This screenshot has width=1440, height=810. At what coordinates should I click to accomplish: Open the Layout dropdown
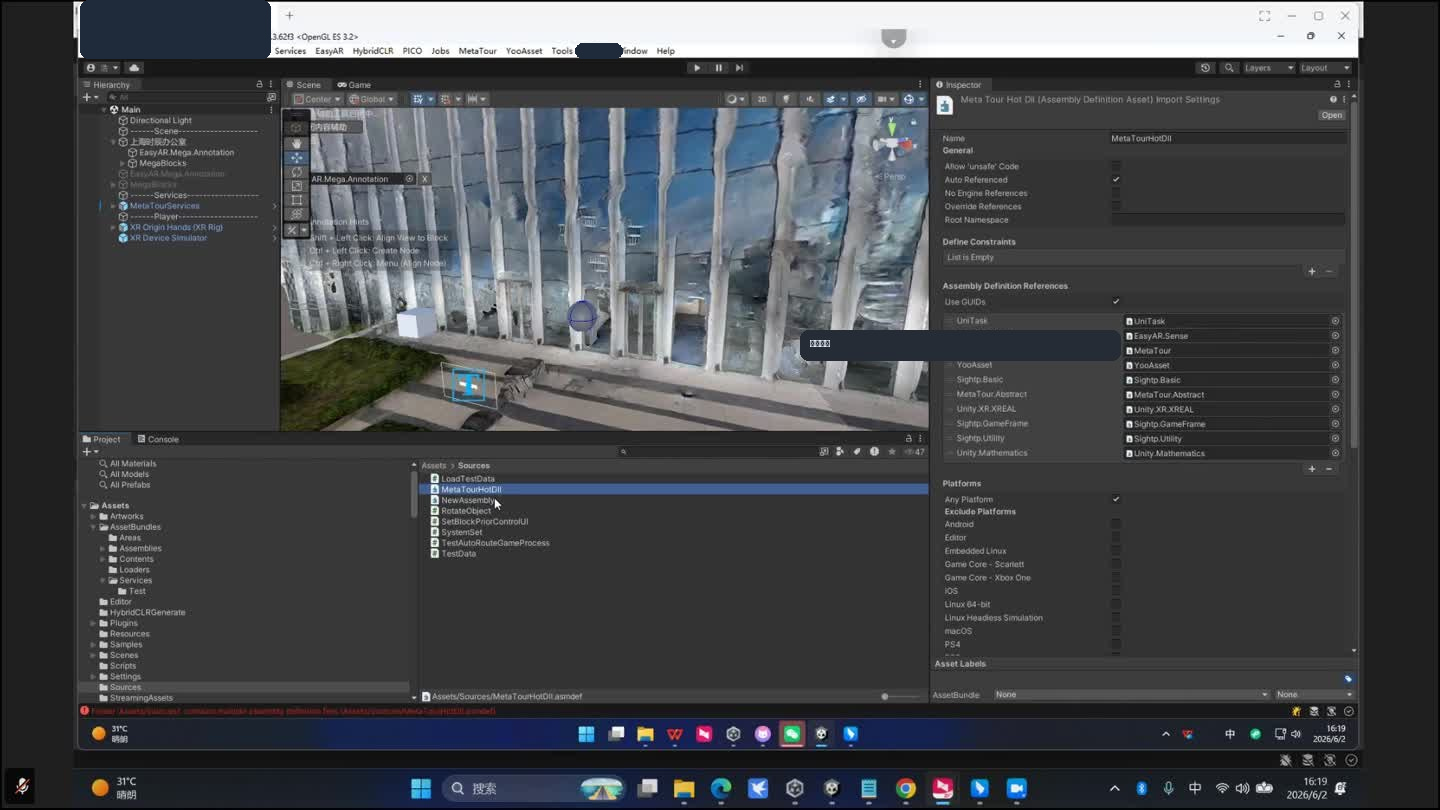click(x=1325, y=68)
